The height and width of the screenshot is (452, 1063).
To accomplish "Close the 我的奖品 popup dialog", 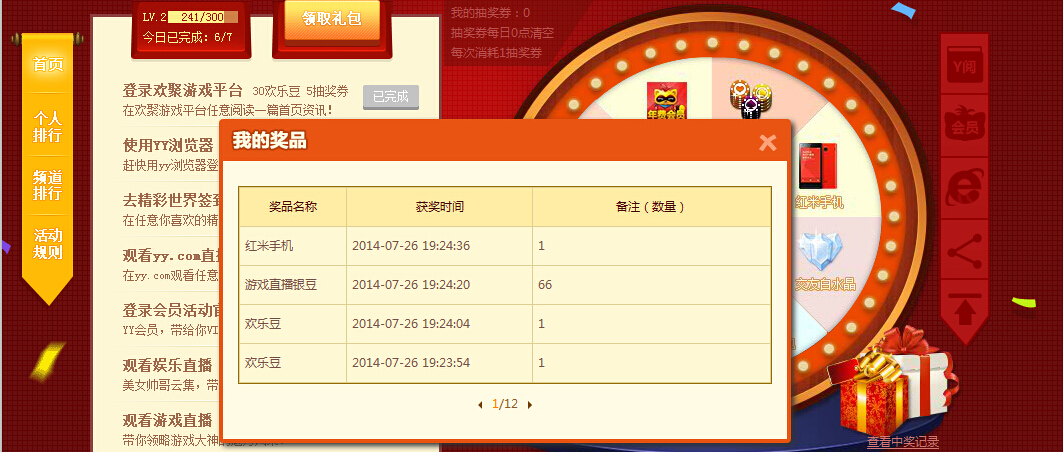I will 767,142.
